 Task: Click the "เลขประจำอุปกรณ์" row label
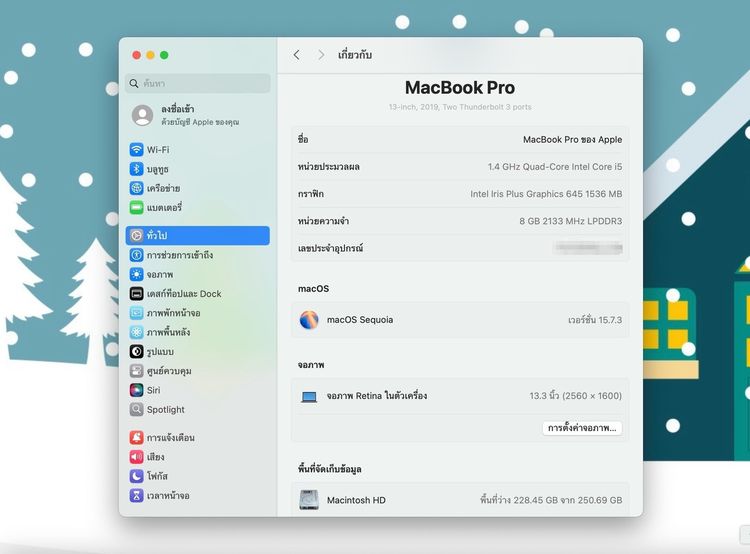coord(330,248)
